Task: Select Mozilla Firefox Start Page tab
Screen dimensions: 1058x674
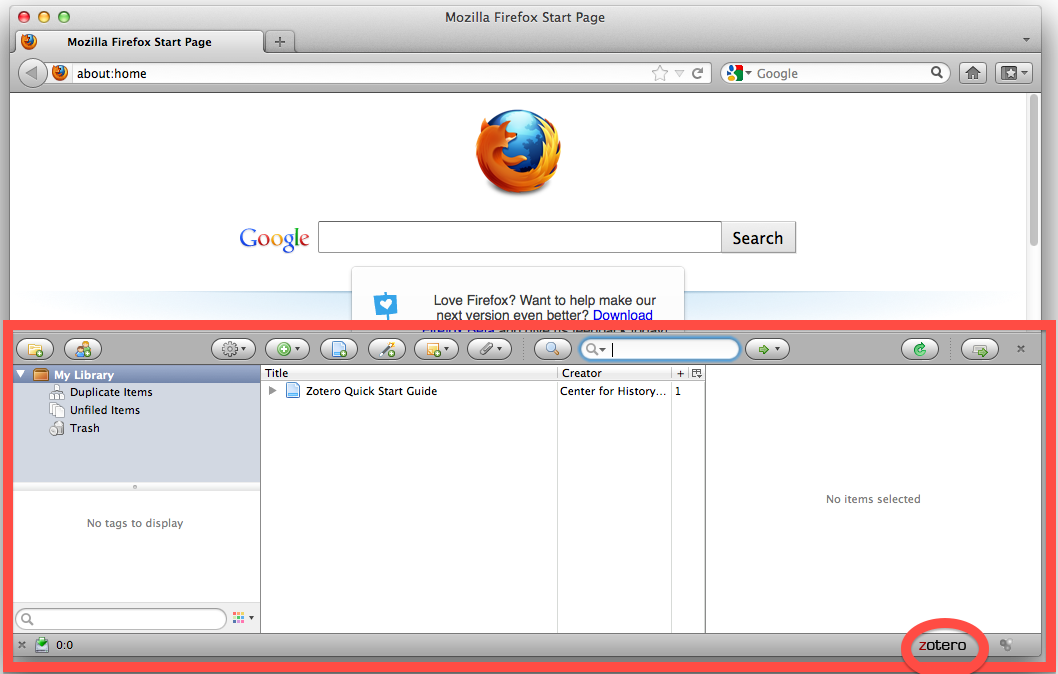Action: coord(140,42)
